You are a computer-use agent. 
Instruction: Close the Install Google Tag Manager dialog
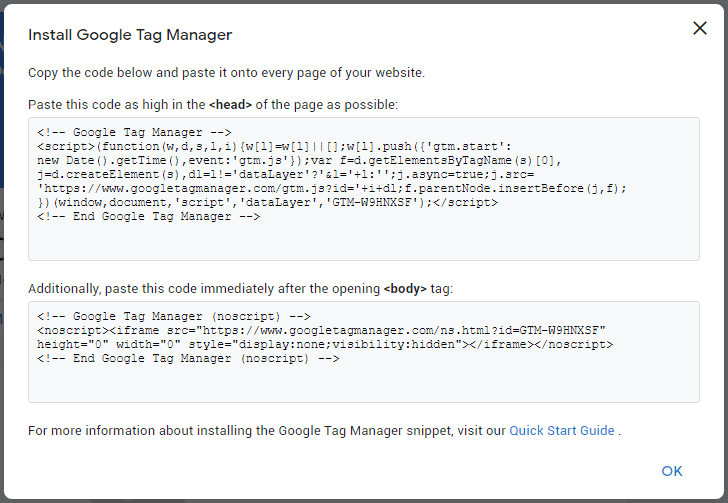pyautogui.click(x=700, y=28)
